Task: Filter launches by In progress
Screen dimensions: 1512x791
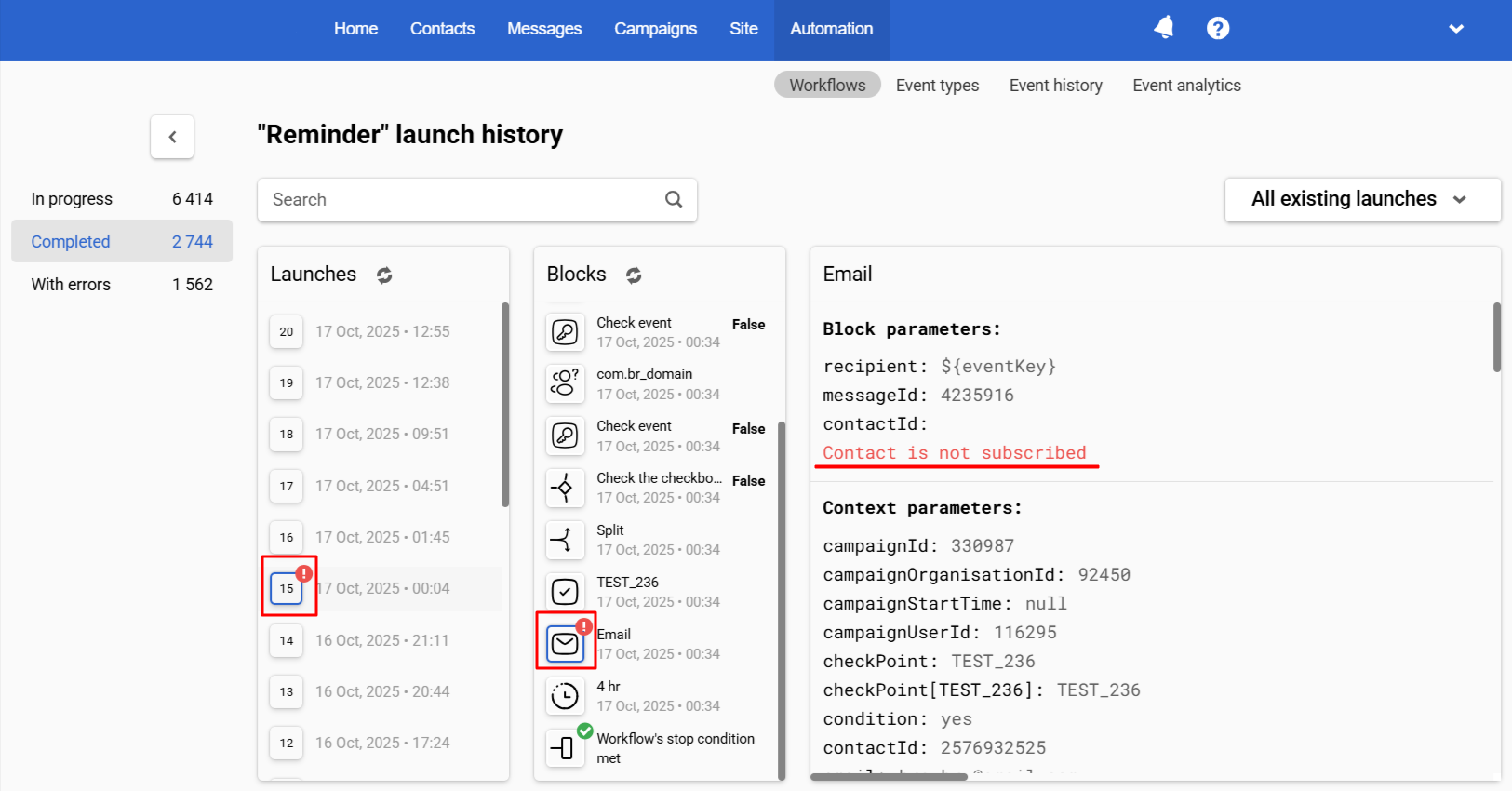Action: tap(122, 199)
